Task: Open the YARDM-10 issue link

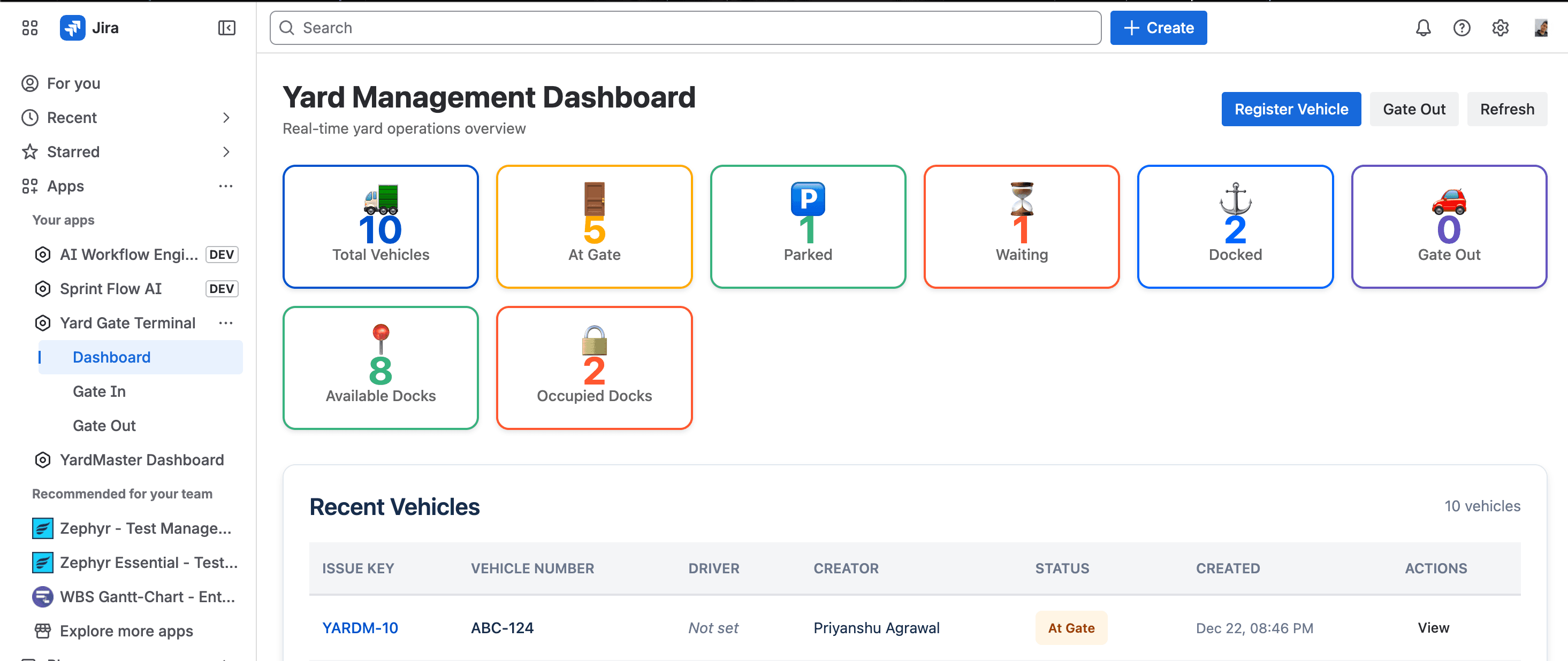Action: click(x=360, y=627)
